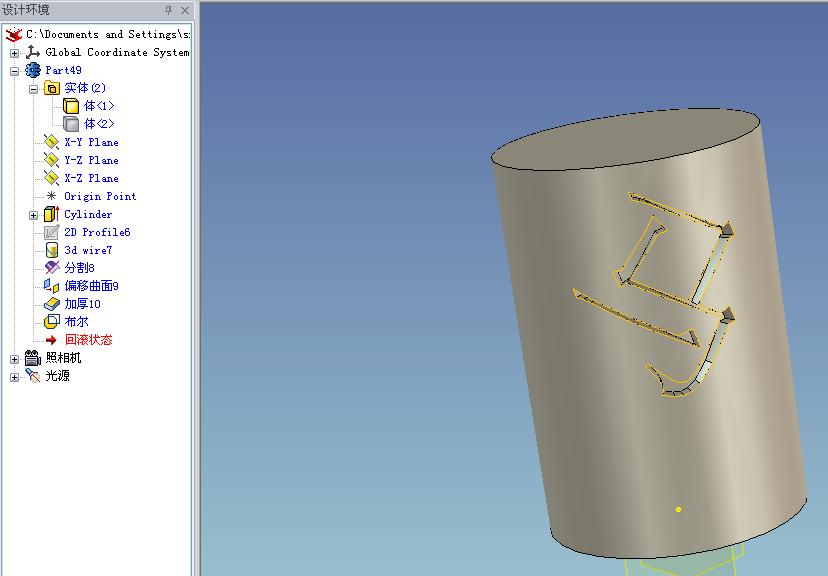Expand the 光源 node

point(14,377)
